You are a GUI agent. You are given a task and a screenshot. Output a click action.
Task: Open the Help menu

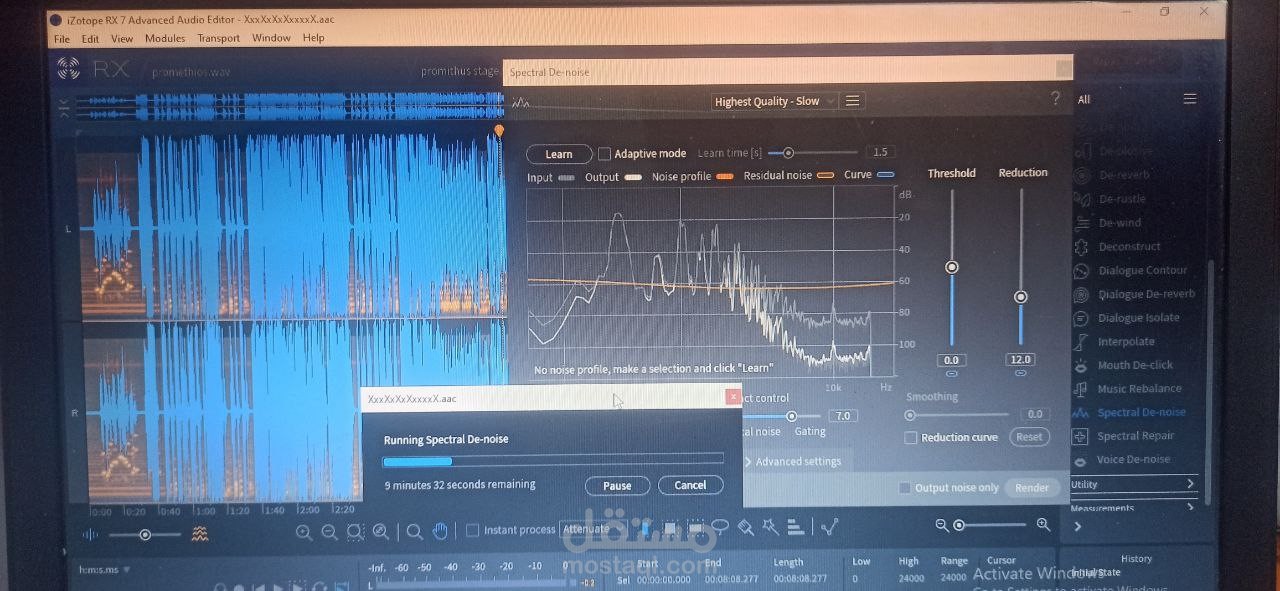[313, 38]
